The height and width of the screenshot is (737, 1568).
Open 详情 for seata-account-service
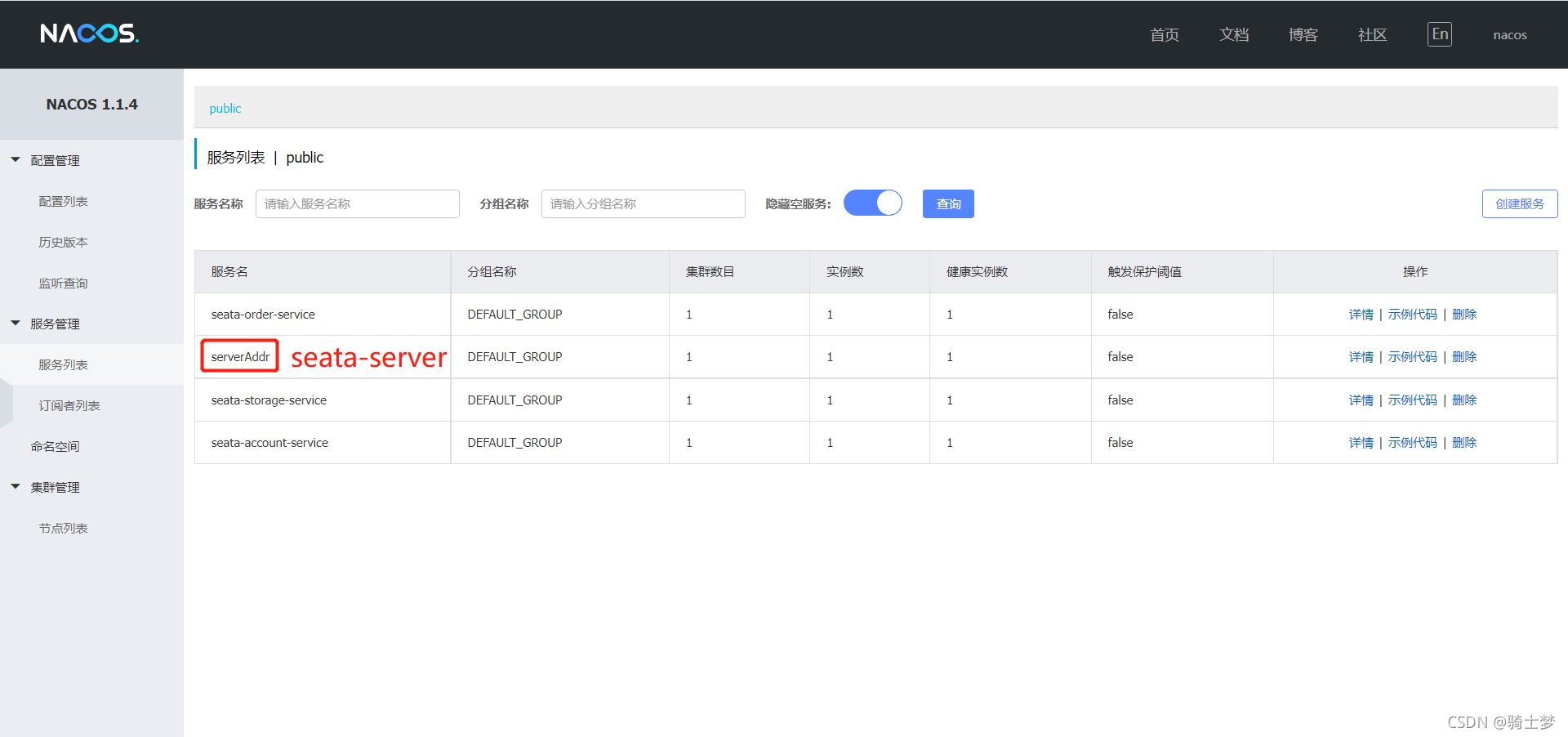(1361, 443)
